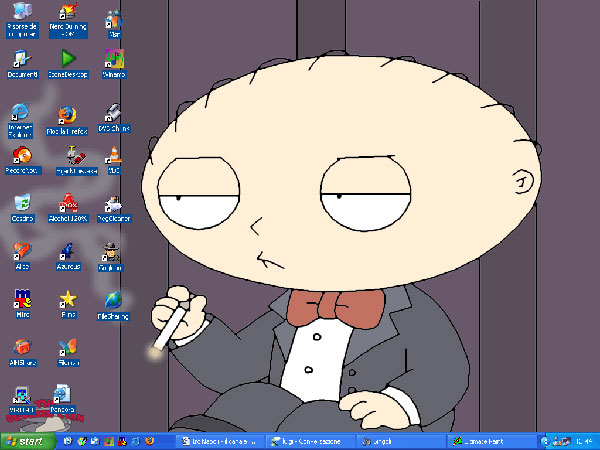Screen dimensions: 600x450
Task: Select the green play-arrow desktop icon
Action: [x=68, y=64]
